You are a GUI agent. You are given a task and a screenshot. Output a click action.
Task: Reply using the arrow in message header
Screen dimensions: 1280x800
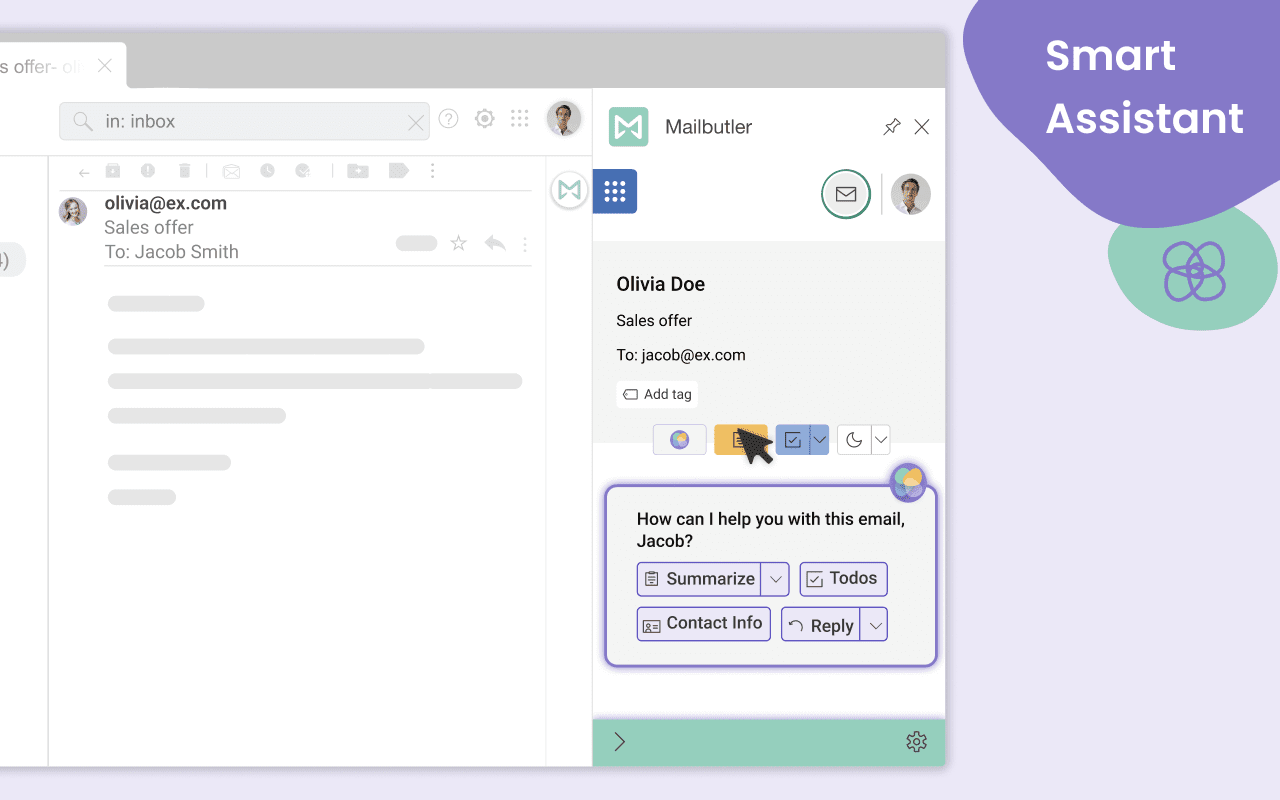click(x=495, y=243)
